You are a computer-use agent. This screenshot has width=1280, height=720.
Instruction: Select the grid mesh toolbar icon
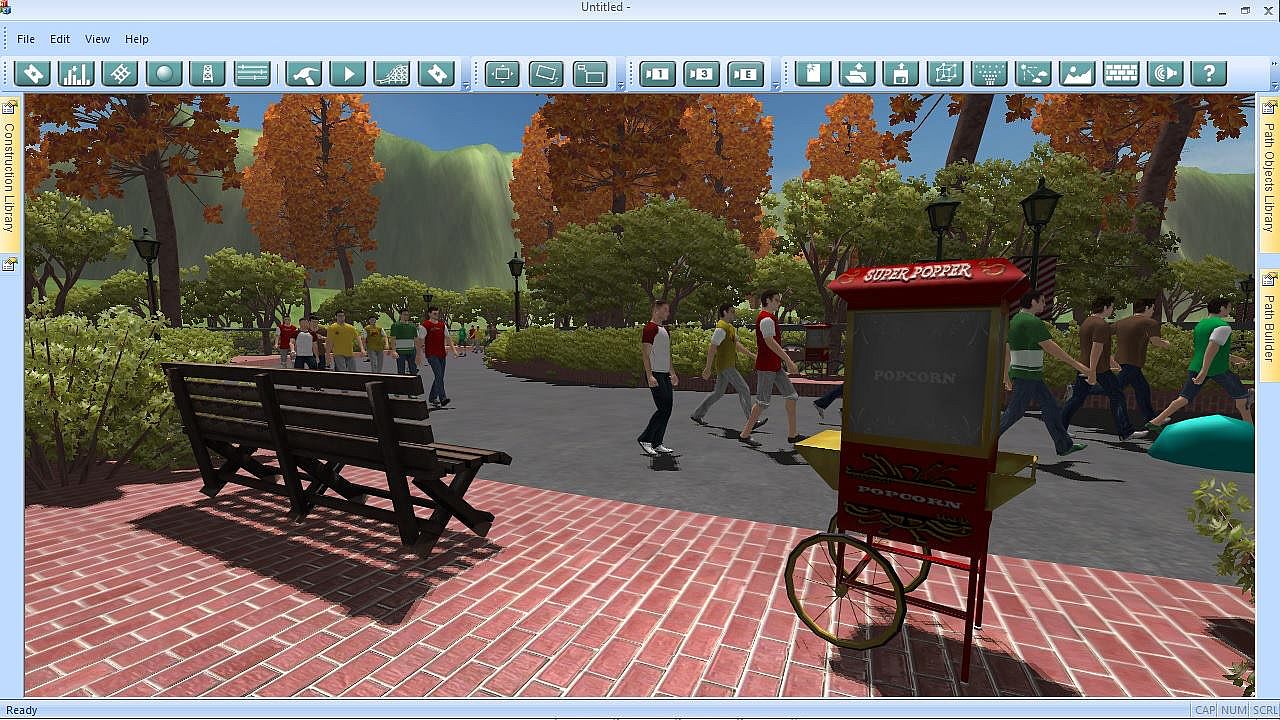click(x=120, y=73)
